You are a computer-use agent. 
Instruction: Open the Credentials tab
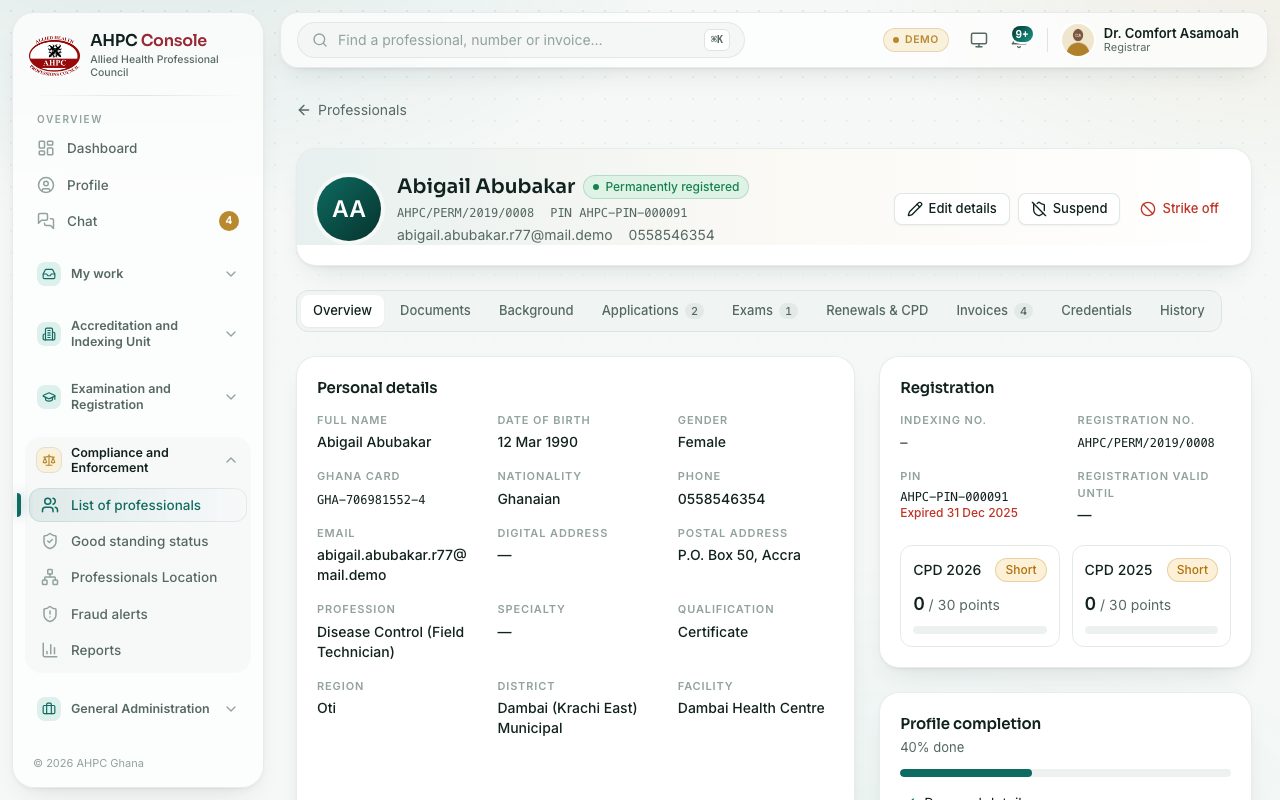pos(1096,310)
